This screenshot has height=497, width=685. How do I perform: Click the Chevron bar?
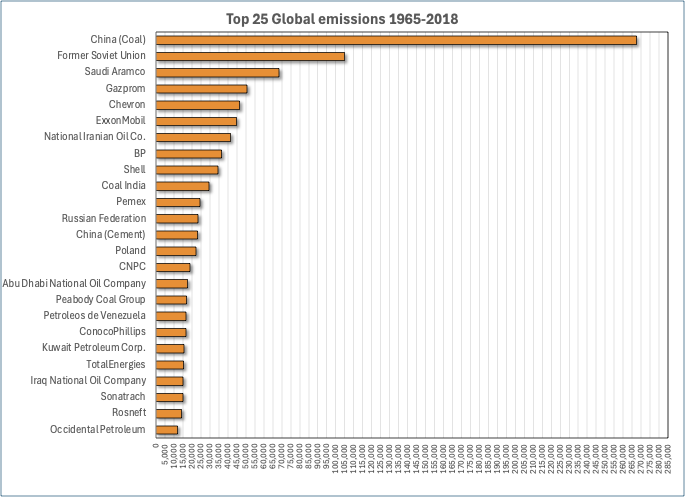pos(197,105)
